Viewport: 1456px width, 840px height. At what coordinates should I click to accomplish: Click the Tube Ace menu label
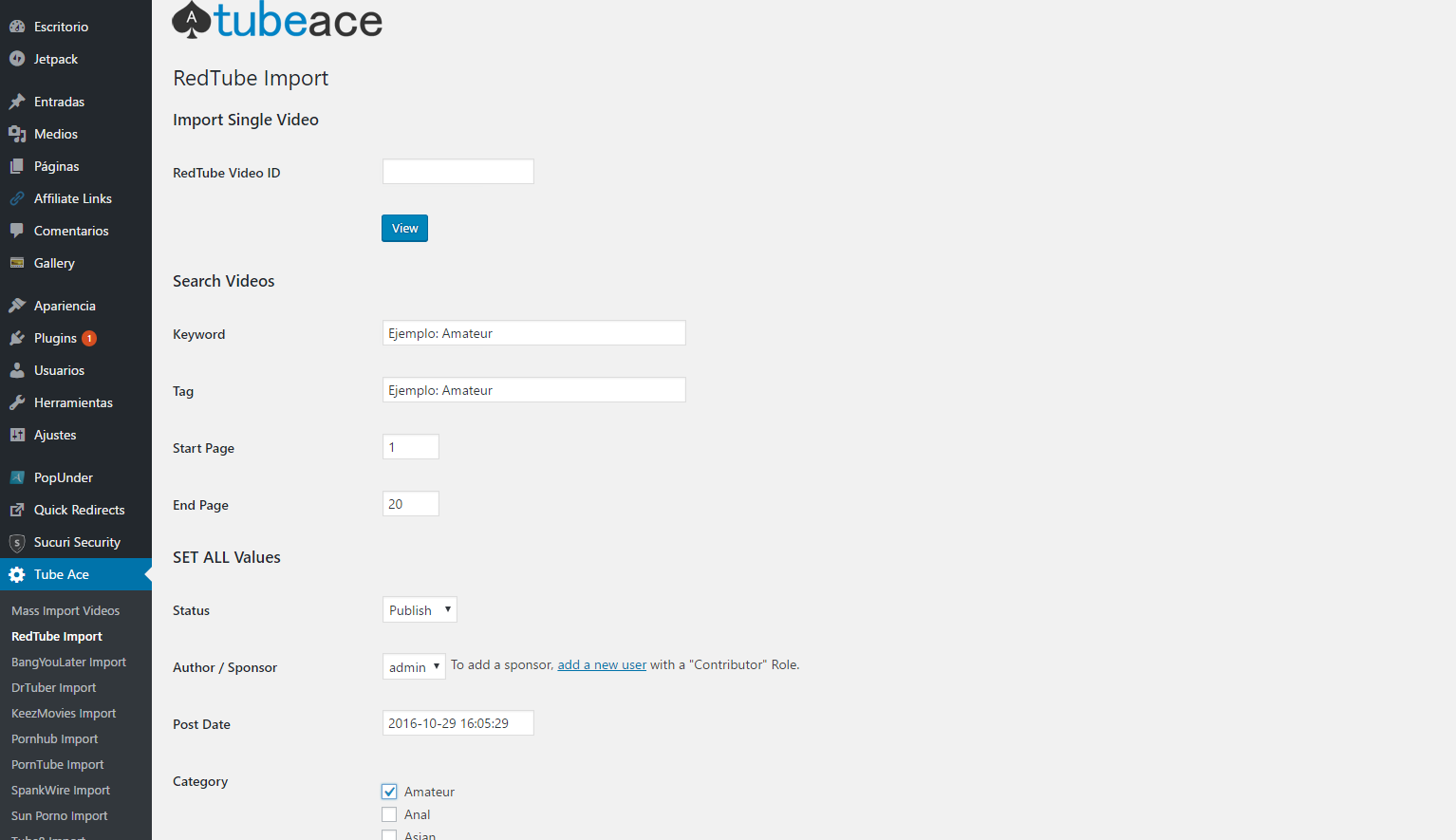[62, 574]
